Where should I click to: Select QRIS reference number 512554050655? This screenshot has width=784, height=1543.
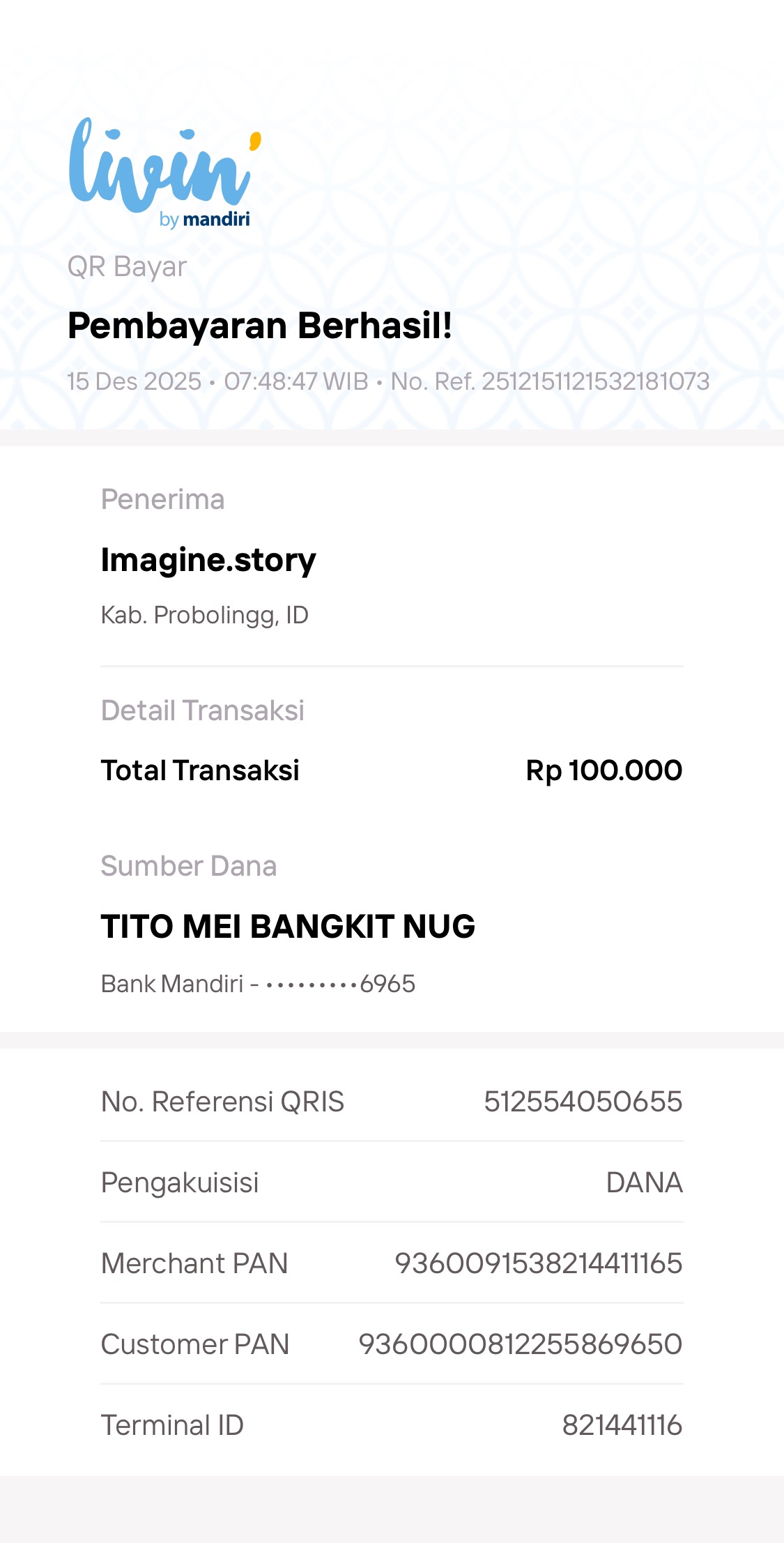point(583,1102)
